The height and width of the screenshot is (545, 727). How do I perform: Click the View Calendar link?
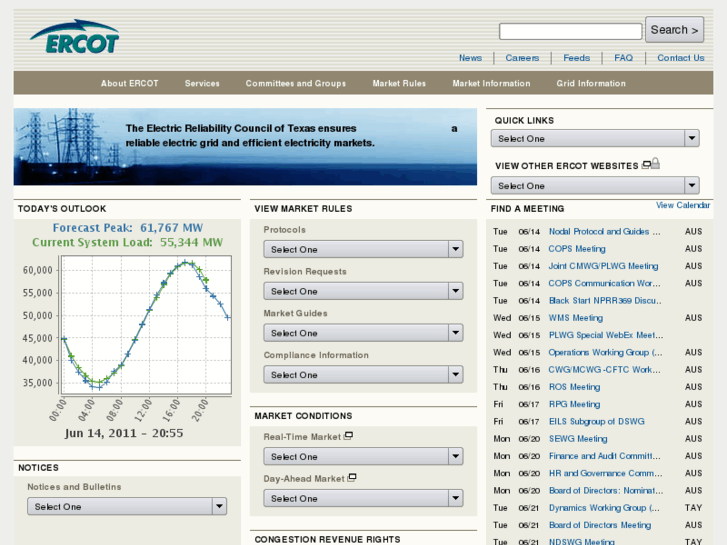[x=682, y=205]
